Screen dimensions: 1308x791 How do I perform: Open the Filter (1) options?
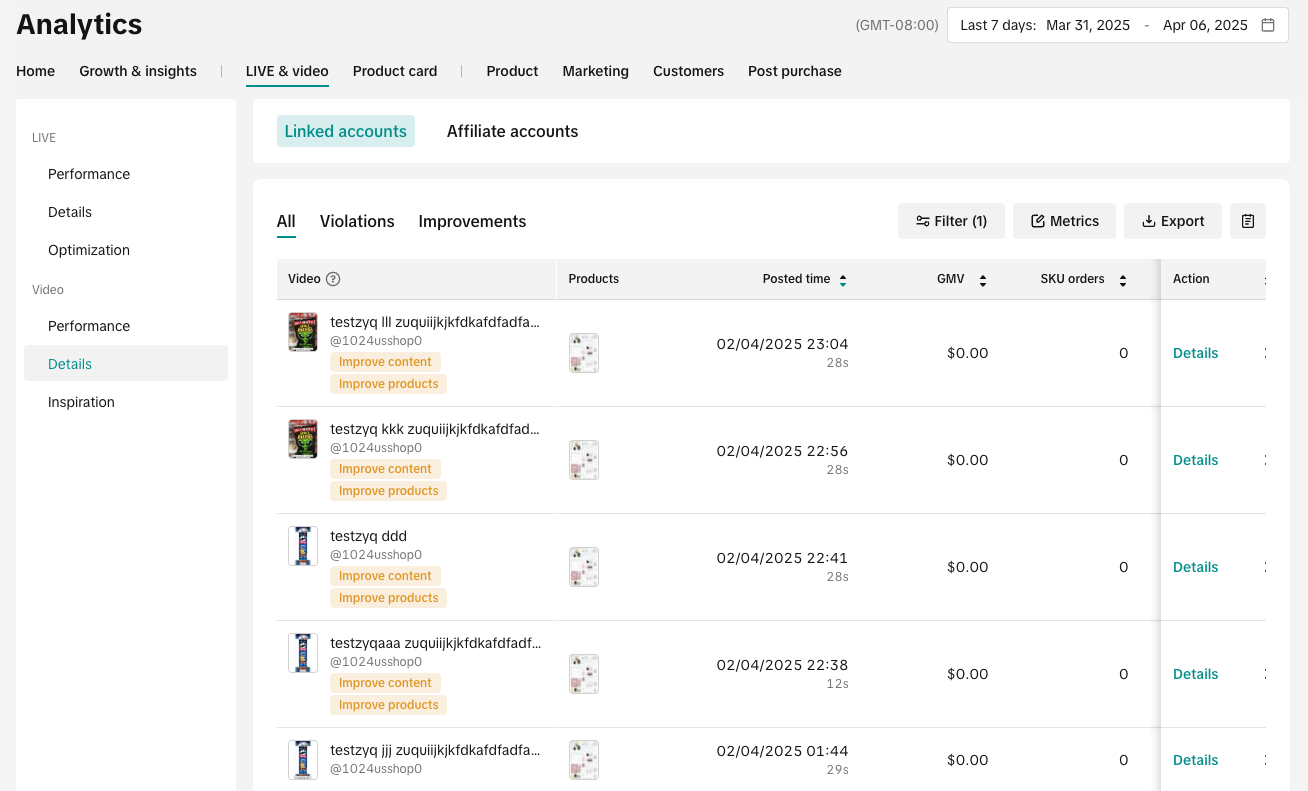(x=951, y=221)
